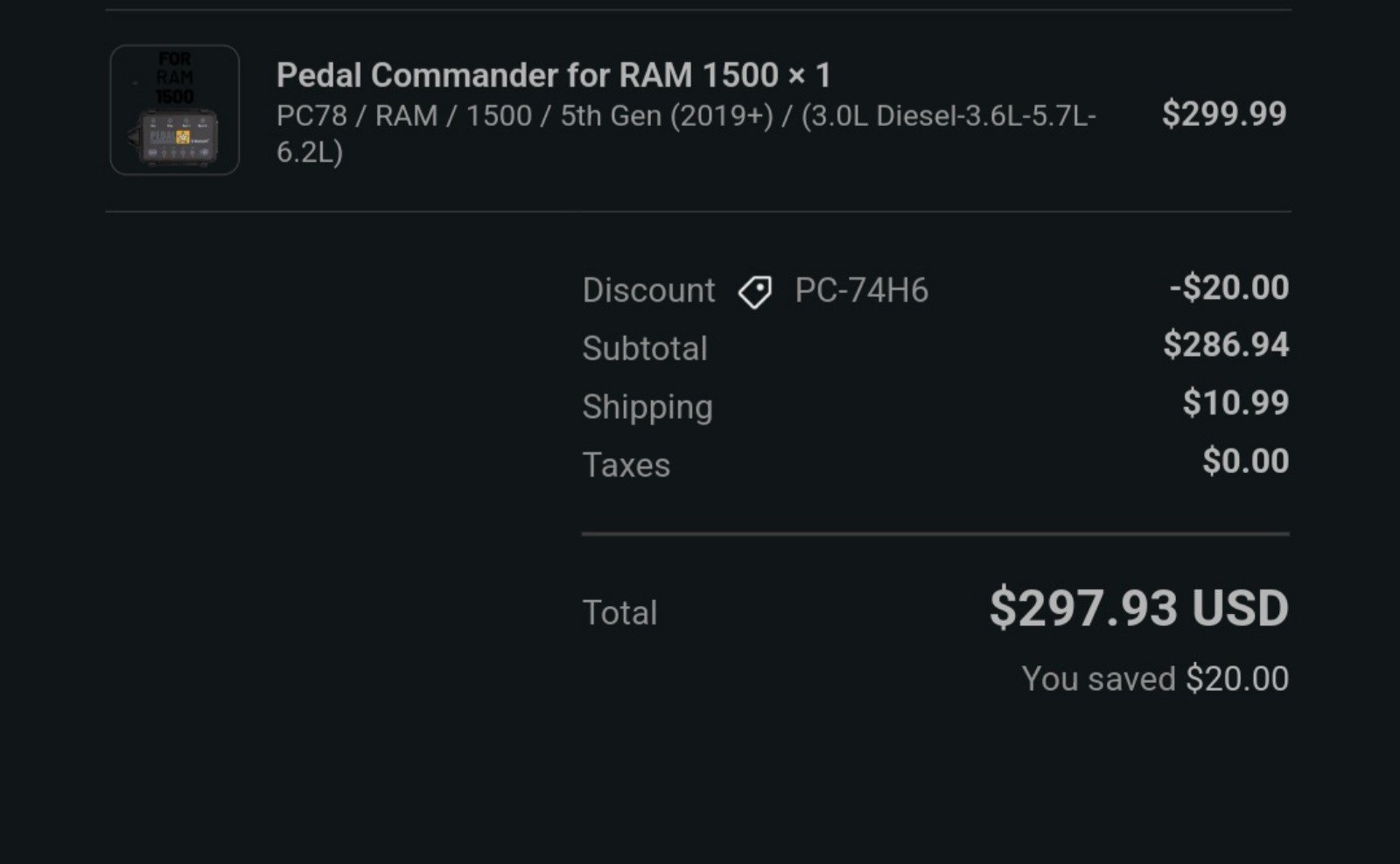Click the -$20.00 discount amount

1228,288
